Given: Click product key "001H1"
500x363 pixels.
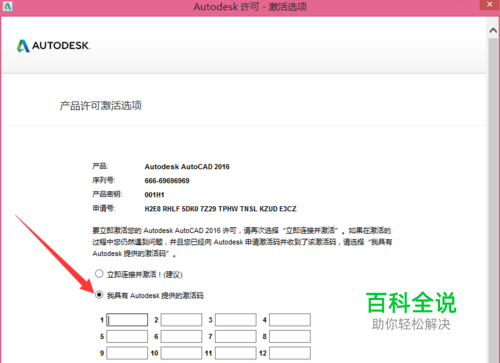Looking at the screenshot, I should 154,195.
